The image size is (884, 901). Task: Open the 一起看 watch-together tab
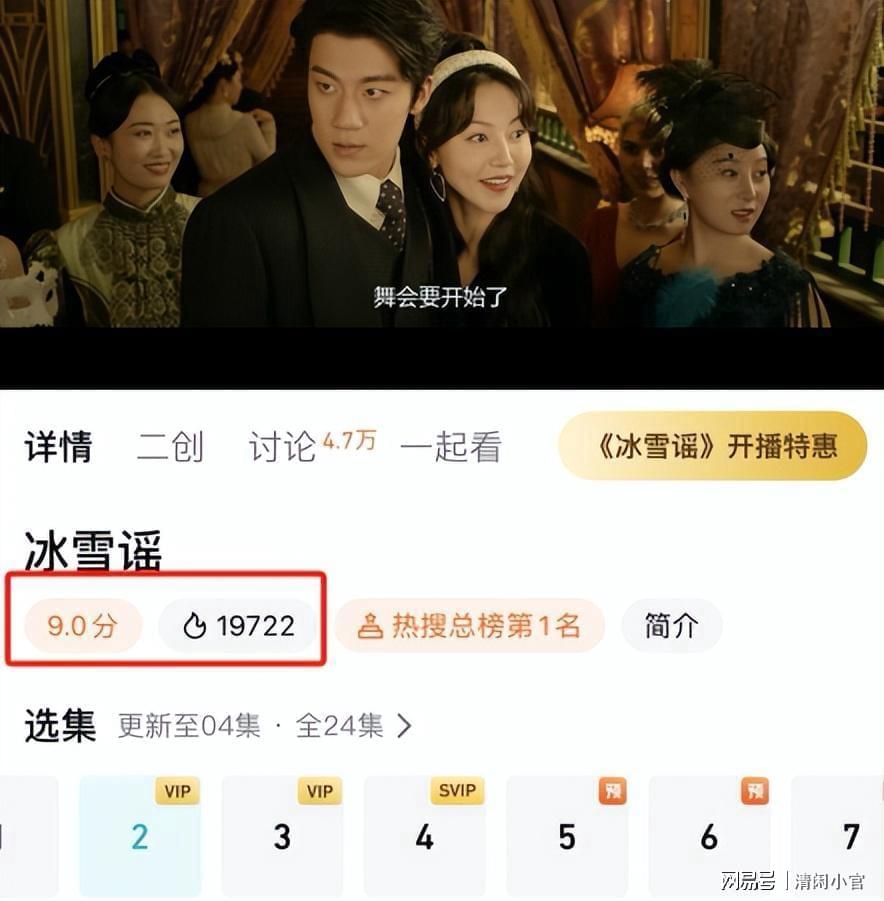[x=451, y=446]
